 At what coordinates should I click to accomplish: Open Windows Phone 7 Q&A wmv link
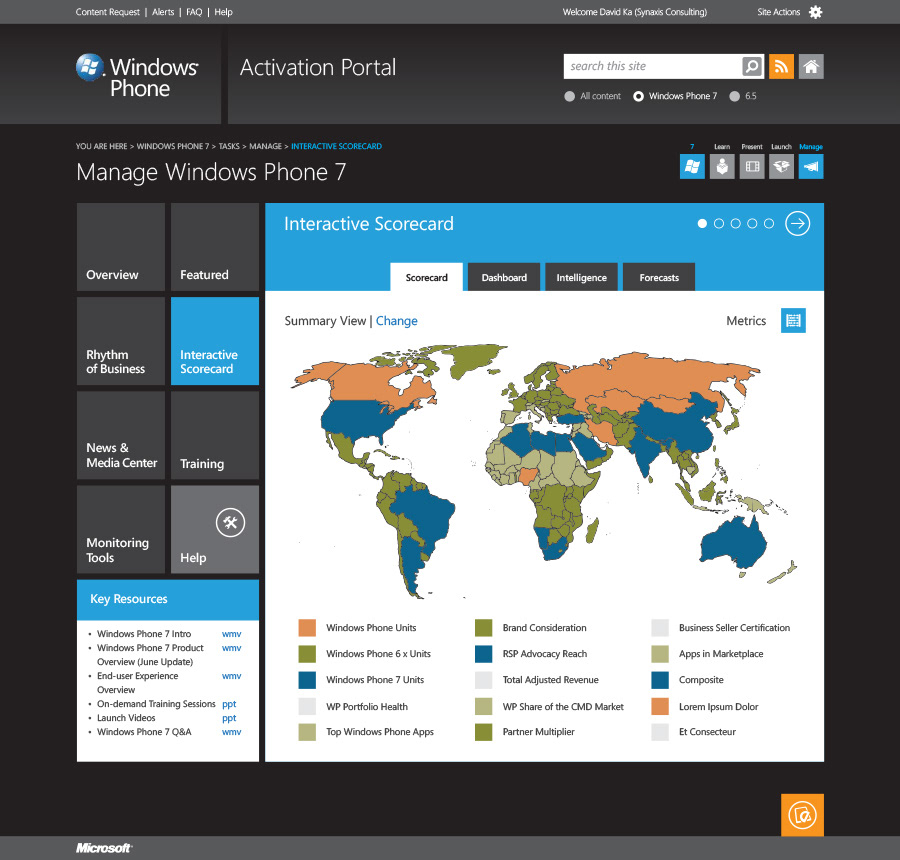click(x=231, y=732)
